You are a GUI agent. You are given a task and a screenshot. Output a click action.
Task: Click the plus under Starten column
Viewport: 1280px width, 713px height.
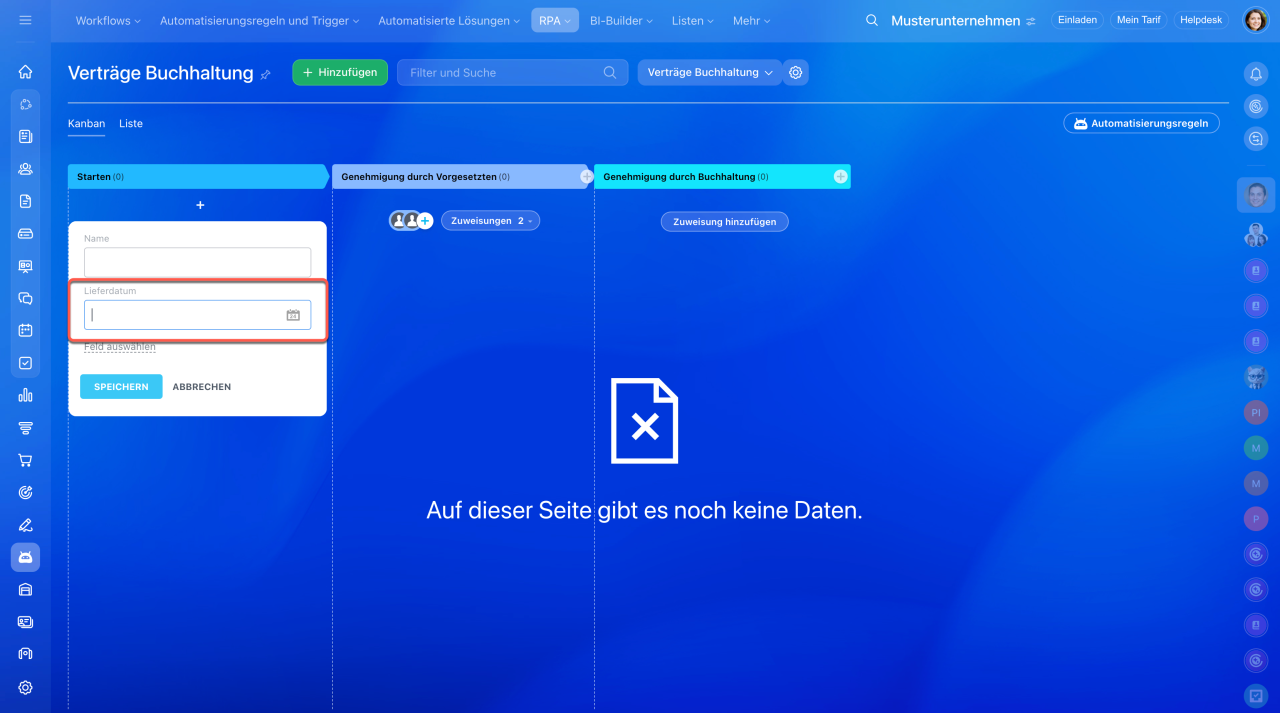[x=200, y=205]
